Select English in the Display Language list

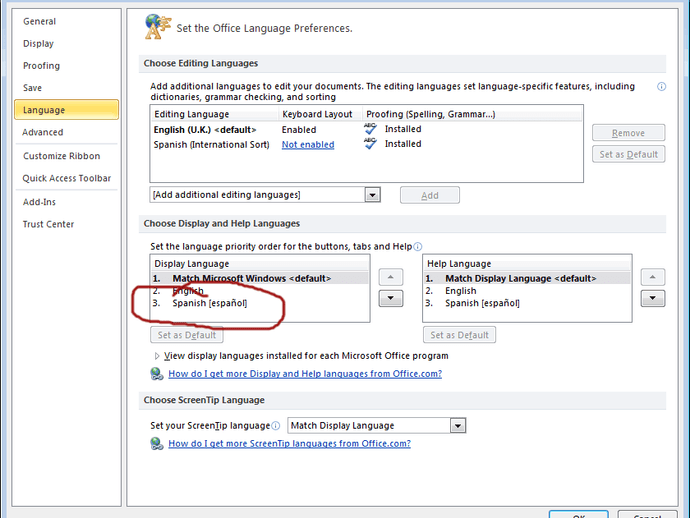[260, 291]
